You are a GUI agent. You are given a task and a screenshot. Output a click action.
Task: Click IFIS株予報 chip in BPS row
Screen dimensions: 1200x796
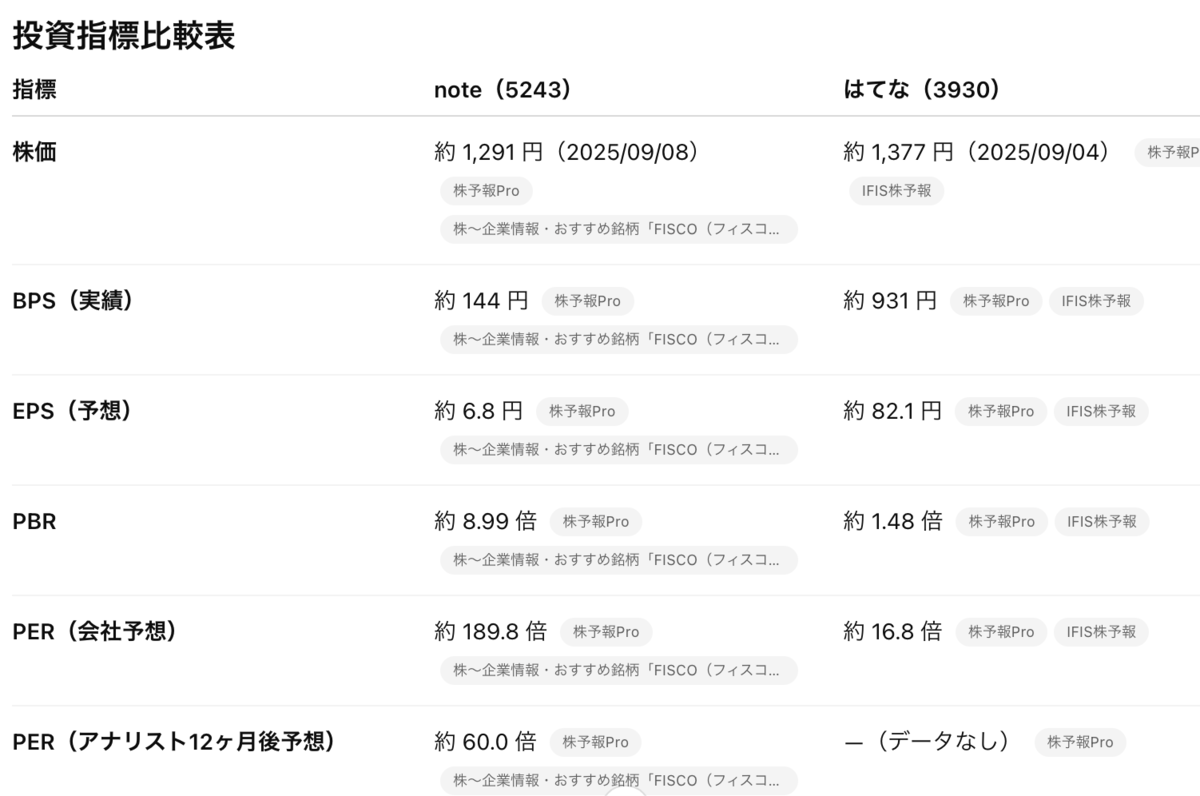(1096, 301)
